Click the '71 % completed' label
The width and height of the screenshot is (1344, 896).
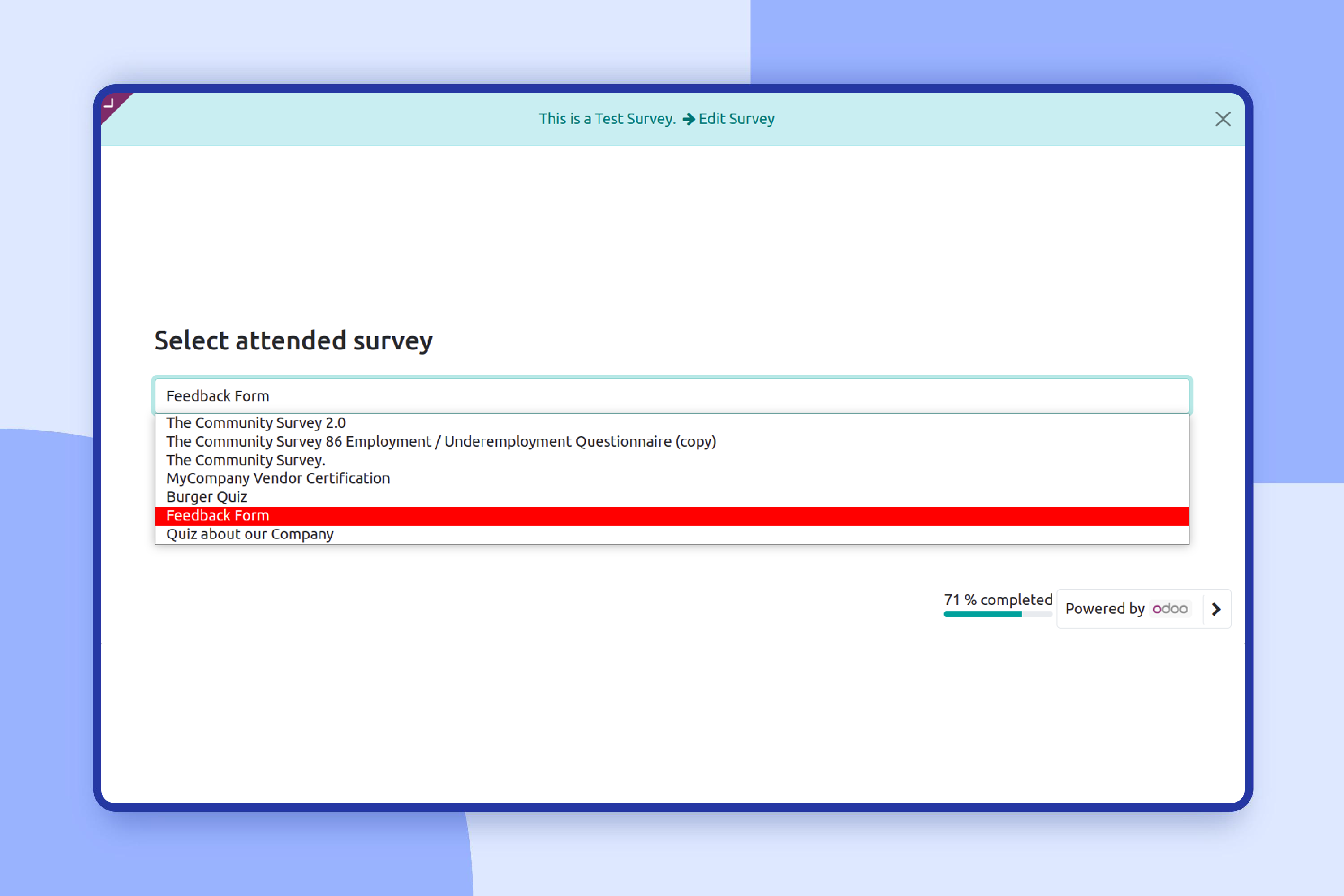pyautogui.click(x=998, y=599)
